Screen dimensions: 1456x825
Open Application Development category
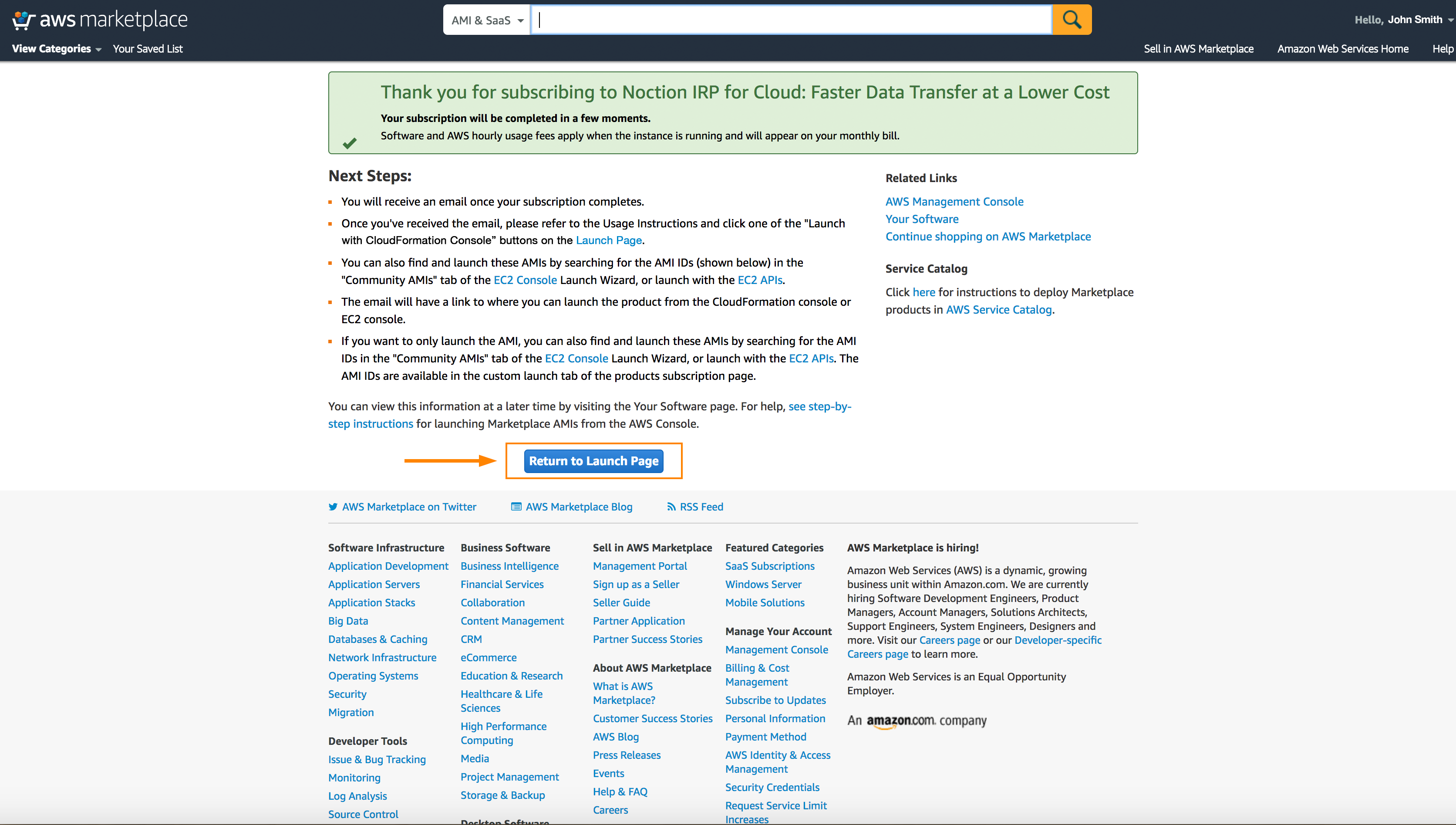click(388, 566)
